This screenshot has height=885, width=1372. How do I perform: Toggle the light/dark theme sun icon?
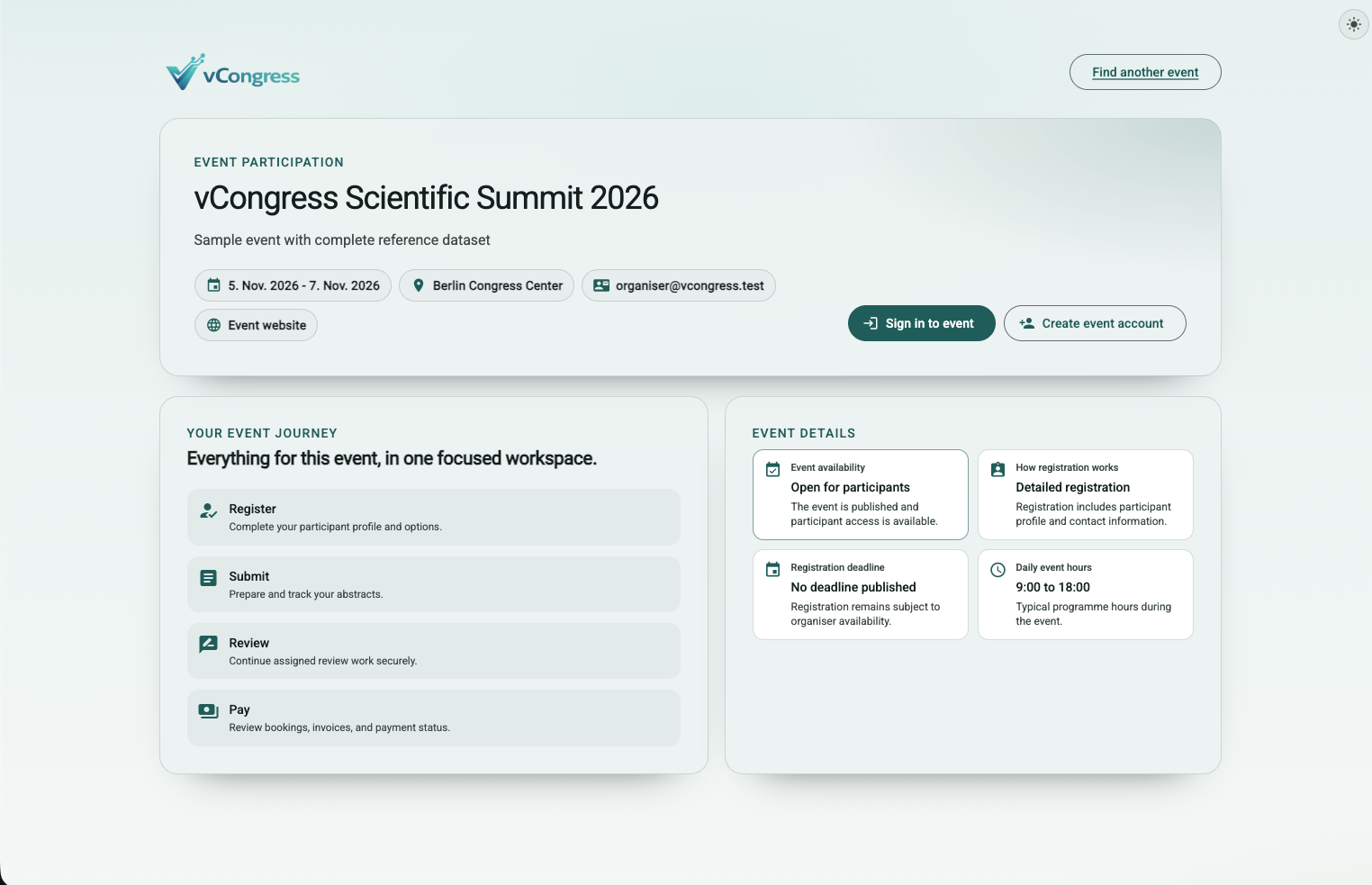(1353, 24)
